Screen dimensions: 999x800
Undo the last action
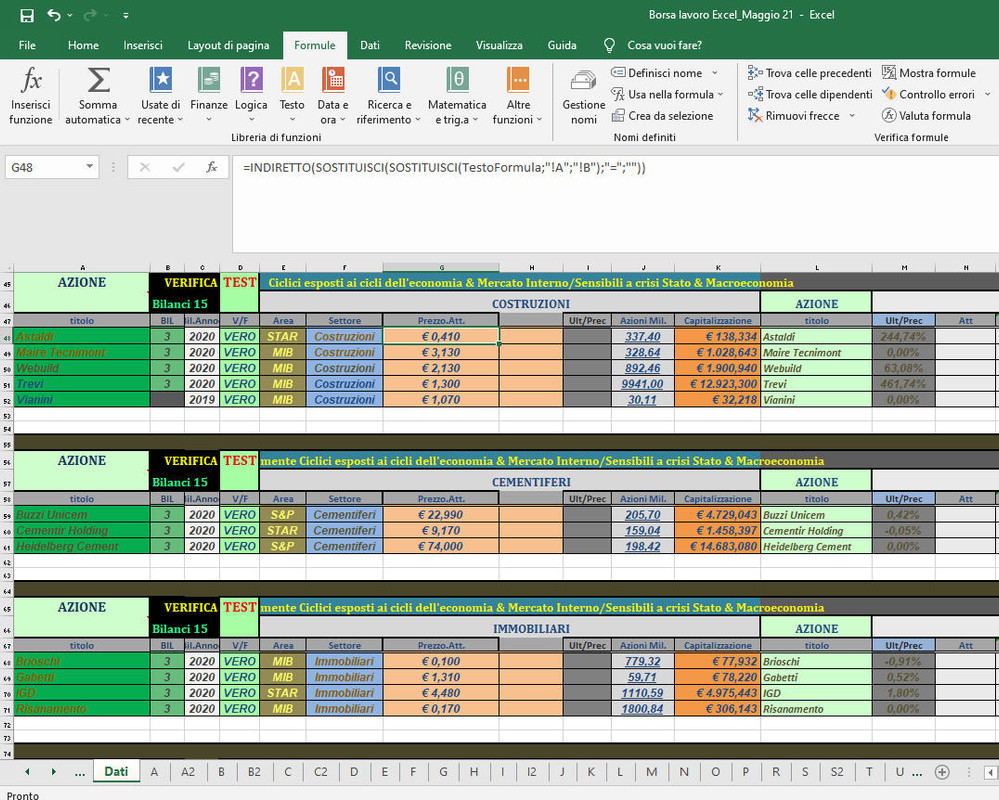click(x=54, y=15)
